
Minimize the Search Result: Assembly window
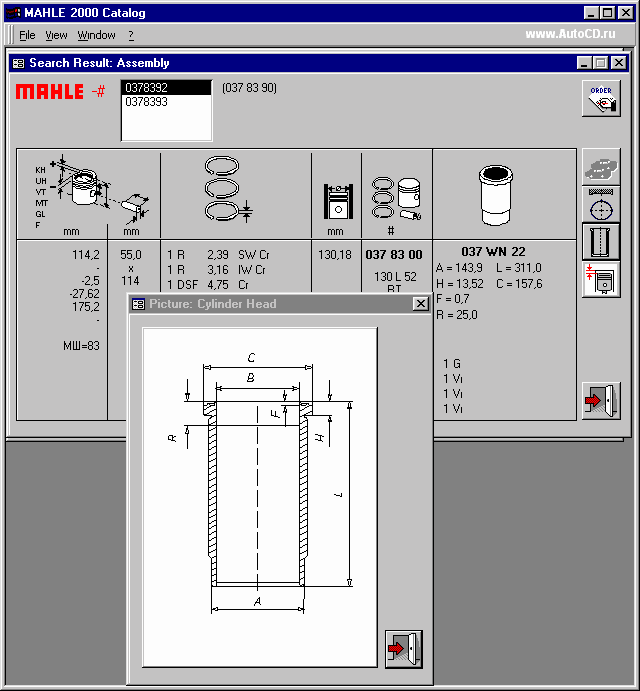click(x=584, y=63)
